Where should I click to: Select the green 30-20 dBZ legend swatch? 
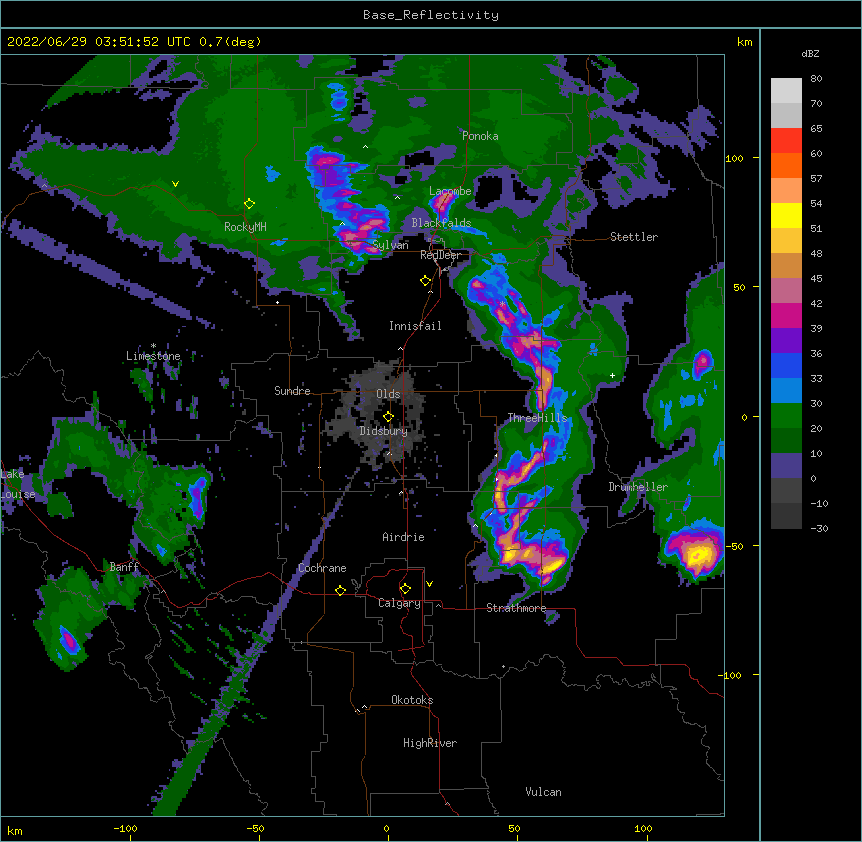(x=786, y=416)
